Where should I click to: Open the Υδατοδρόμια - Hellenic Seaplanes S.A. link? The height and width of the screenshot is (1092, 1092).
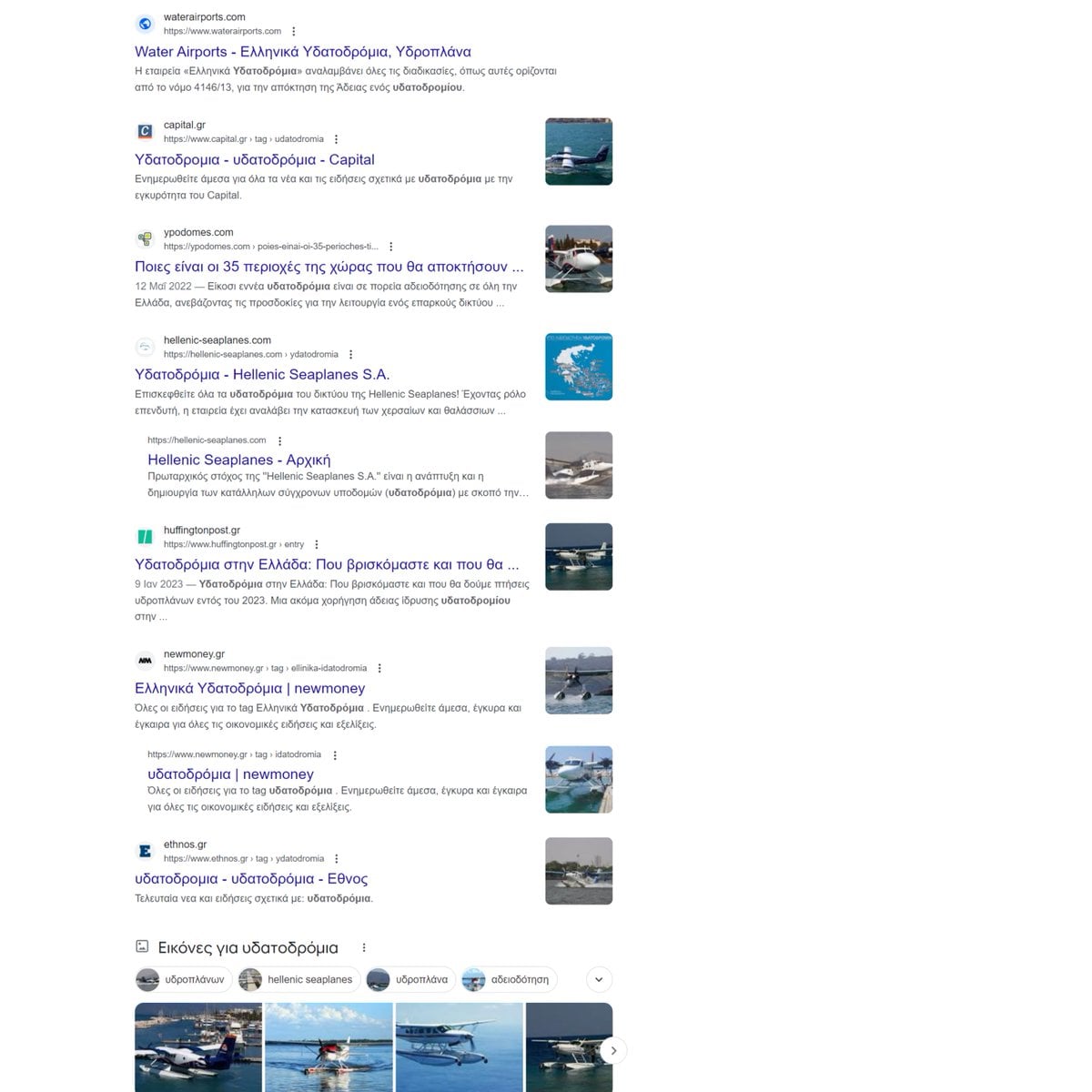click(262, 374)
